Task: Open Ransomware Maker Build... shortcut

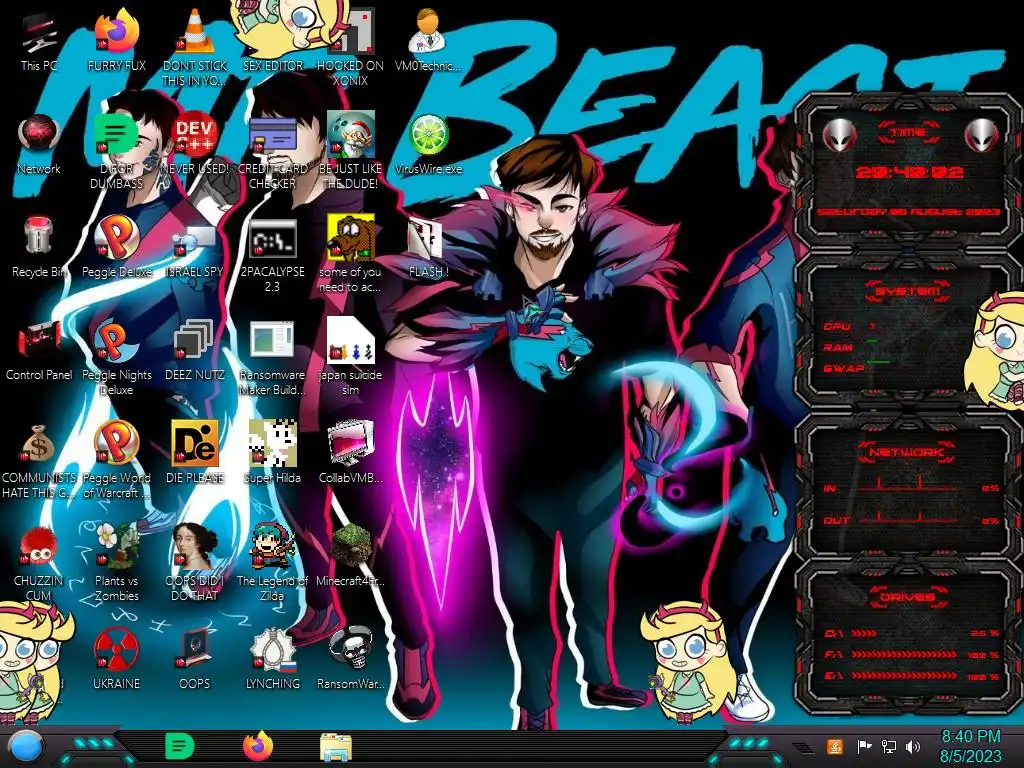Action: (x=272, y=357)
